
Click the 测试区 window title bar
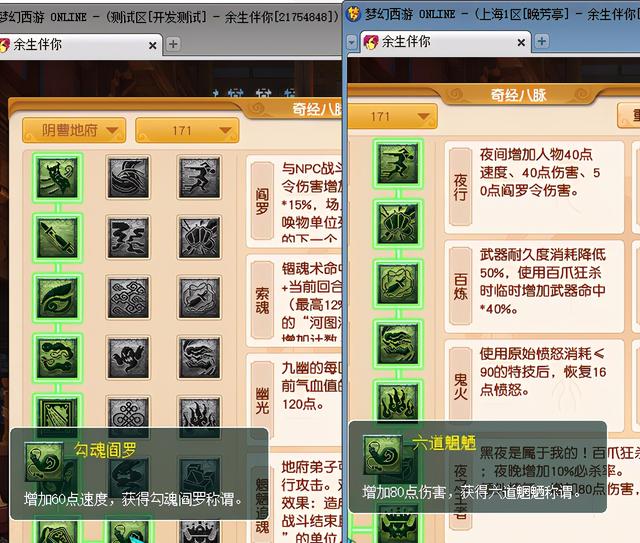171,17
